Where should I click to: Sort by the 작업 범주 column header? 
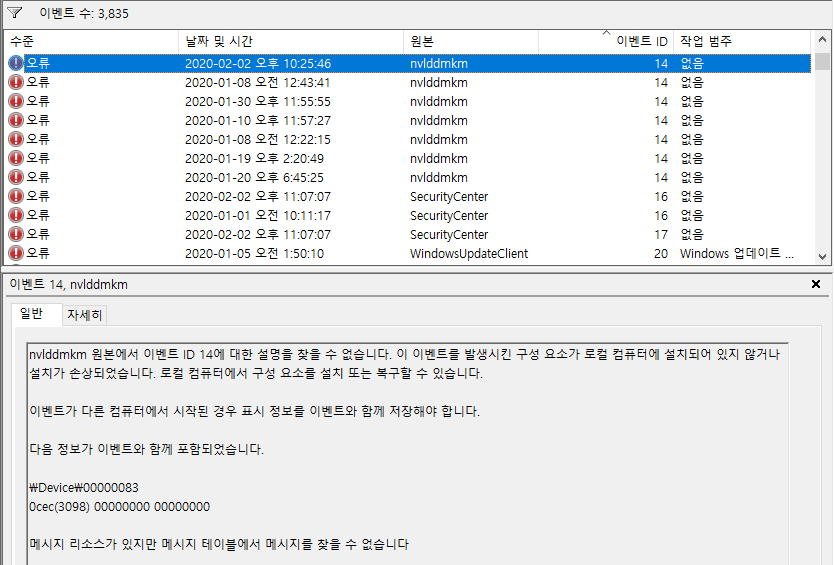[x=743, y=41]
